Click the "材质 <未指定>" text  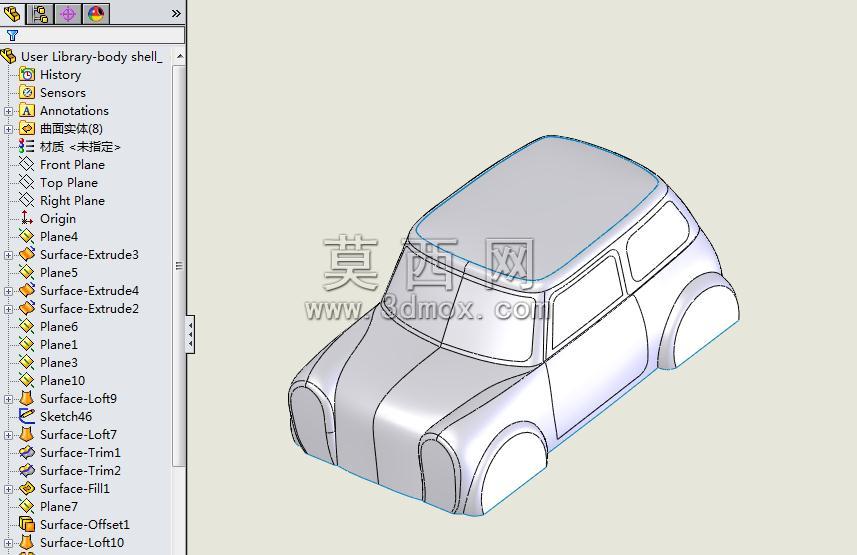[x=80, y=147]
